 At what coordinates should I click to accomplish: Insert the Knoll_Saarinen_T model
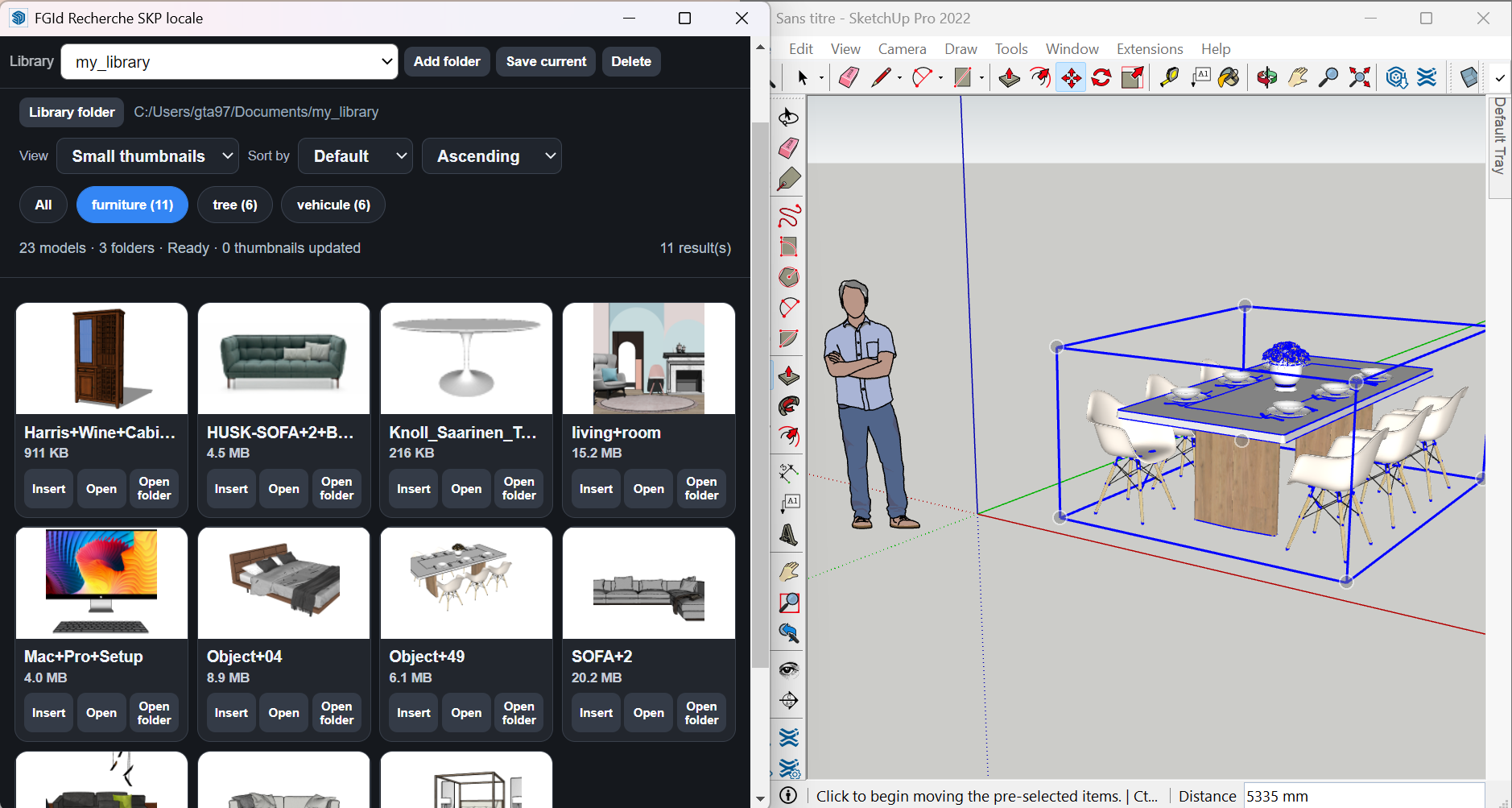pos(414,489)
